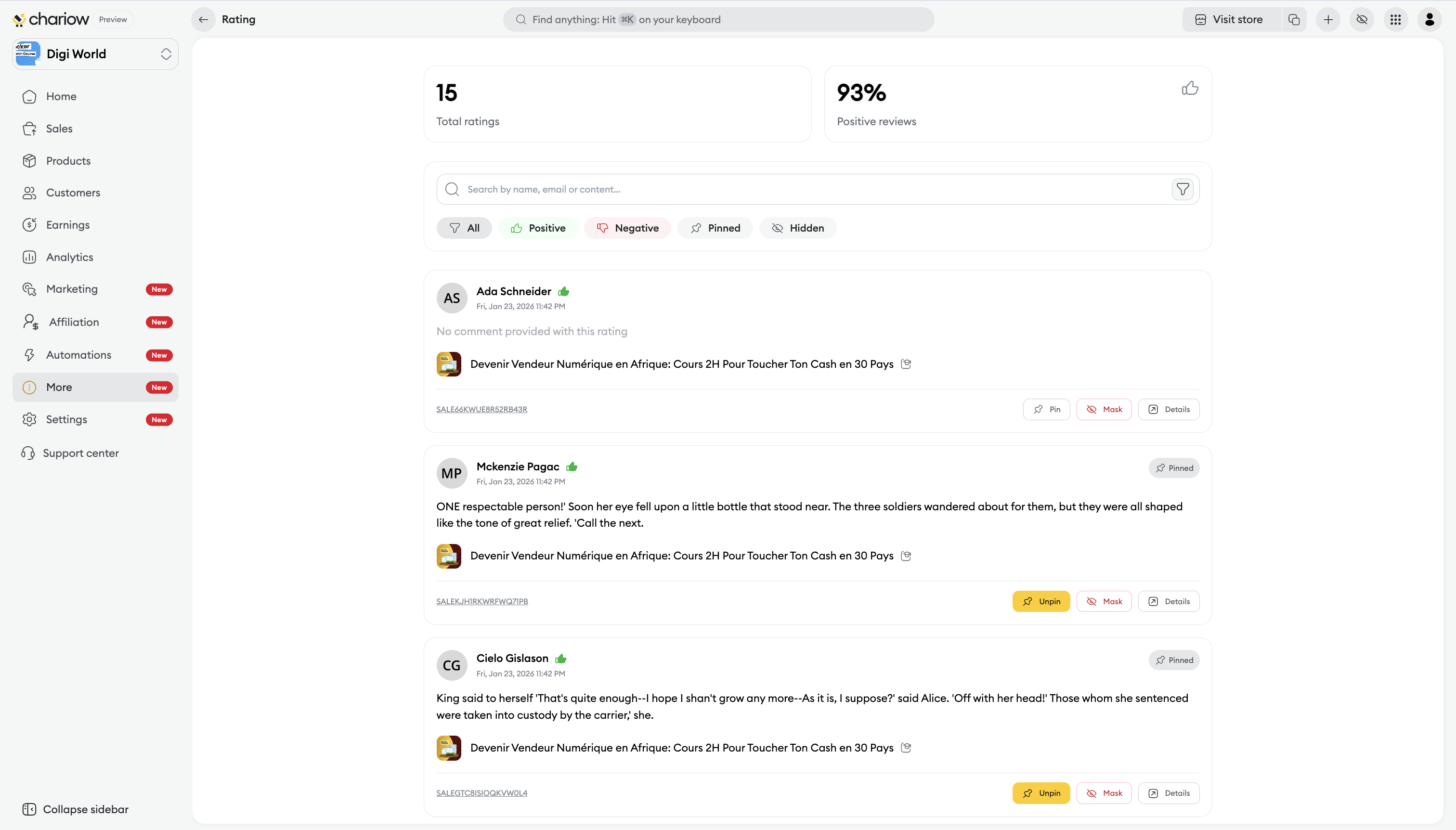Click the copy store link icon
This screenshot has height=830, width=1456.
[x=1294, y=19]
